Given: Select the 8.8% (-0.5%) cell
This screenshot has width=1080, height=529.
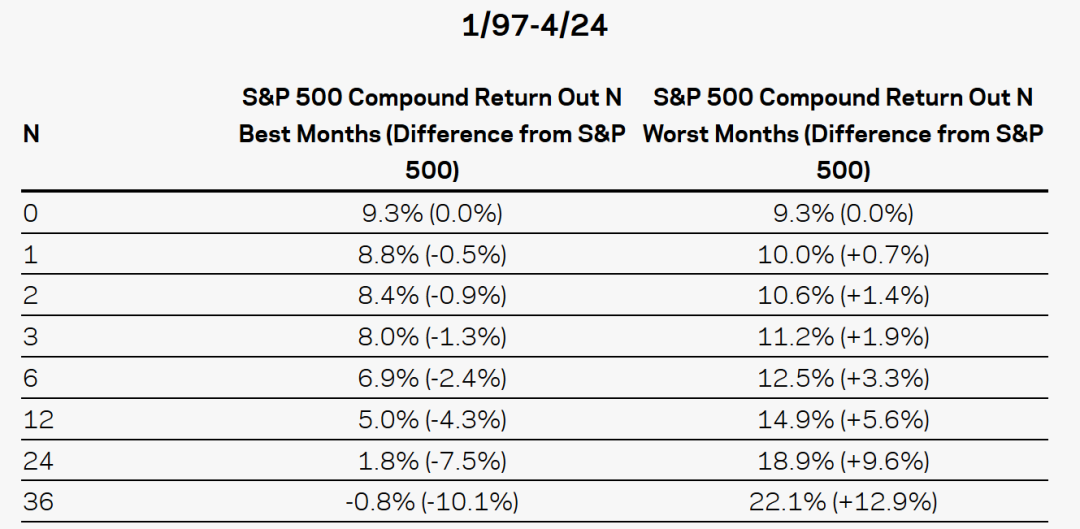Looking at the screenshot, I should (x=432, y=255).
